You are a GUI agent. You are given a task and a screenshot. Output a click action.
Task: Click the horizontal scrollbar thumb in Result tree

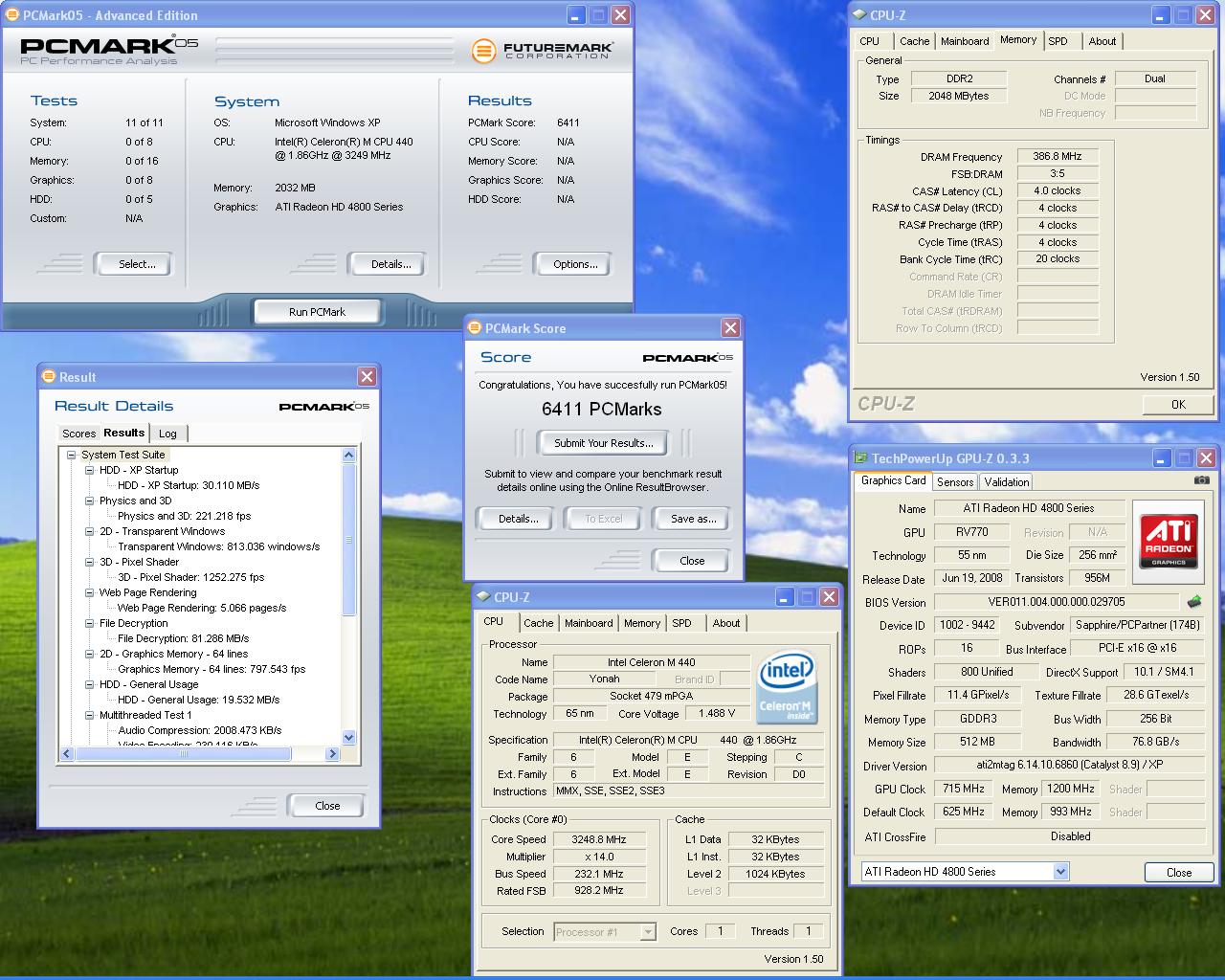click(x=184, y=754)
